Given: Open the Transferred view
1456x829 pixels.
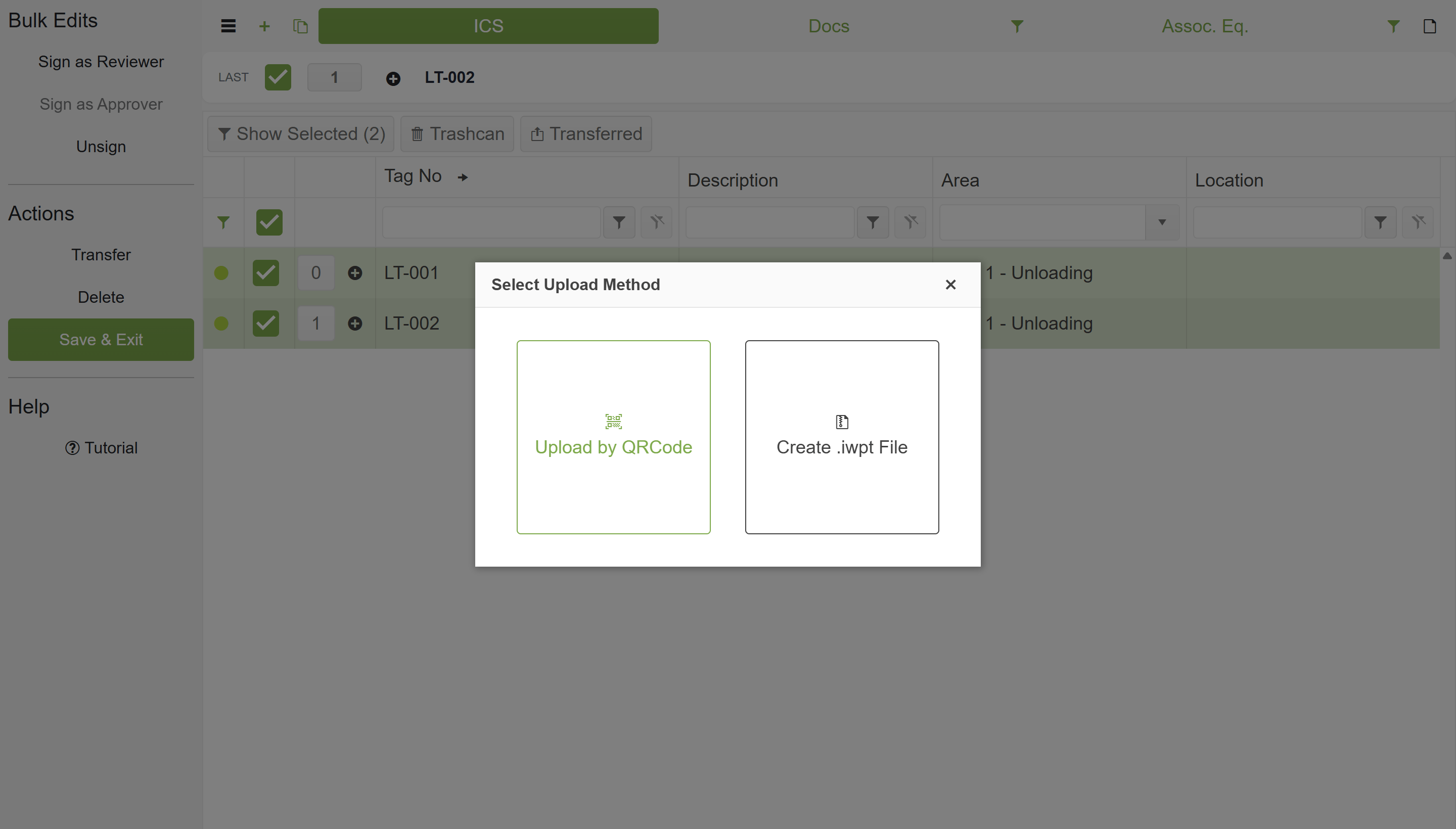Looking at the screenshot, I should [x=586, y=134].
